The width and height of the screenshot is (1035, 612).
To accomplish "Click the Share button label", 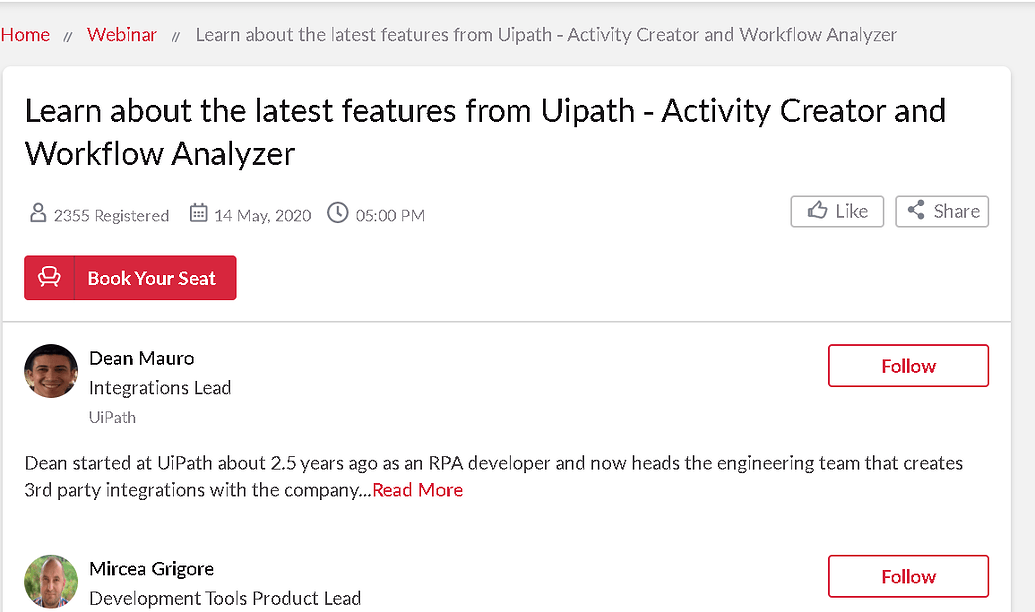I will (x=956, y=211).
